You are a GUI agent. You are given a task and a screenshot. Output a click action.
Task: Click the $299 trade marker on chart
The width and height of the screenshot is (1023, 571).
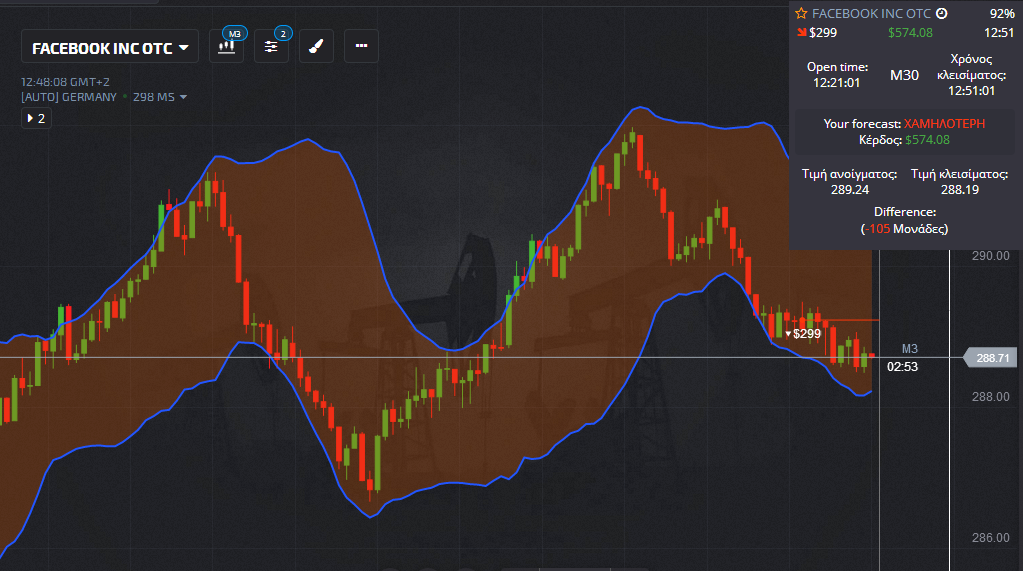click(x=803, y=334)
